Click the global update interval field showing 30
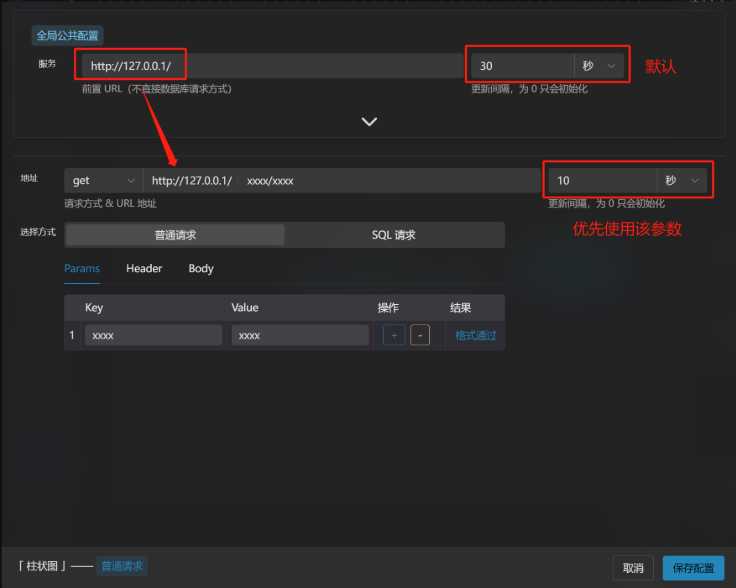This screenshot has width=736, height=588. coord(520,66)
